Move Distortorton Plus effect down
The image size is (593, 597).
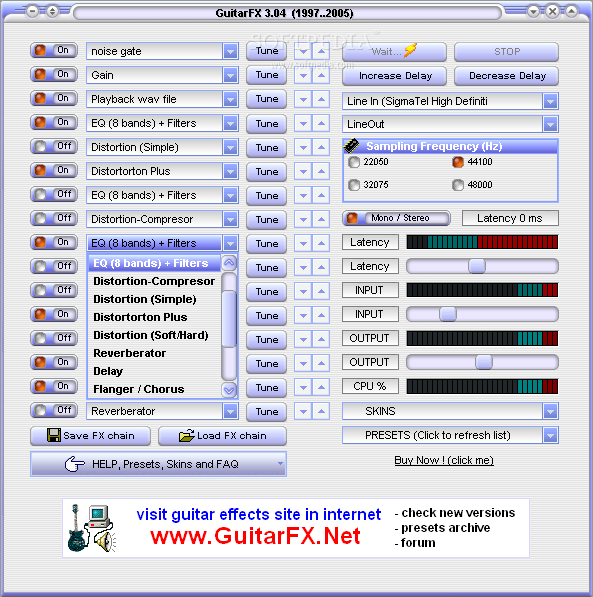303,171
